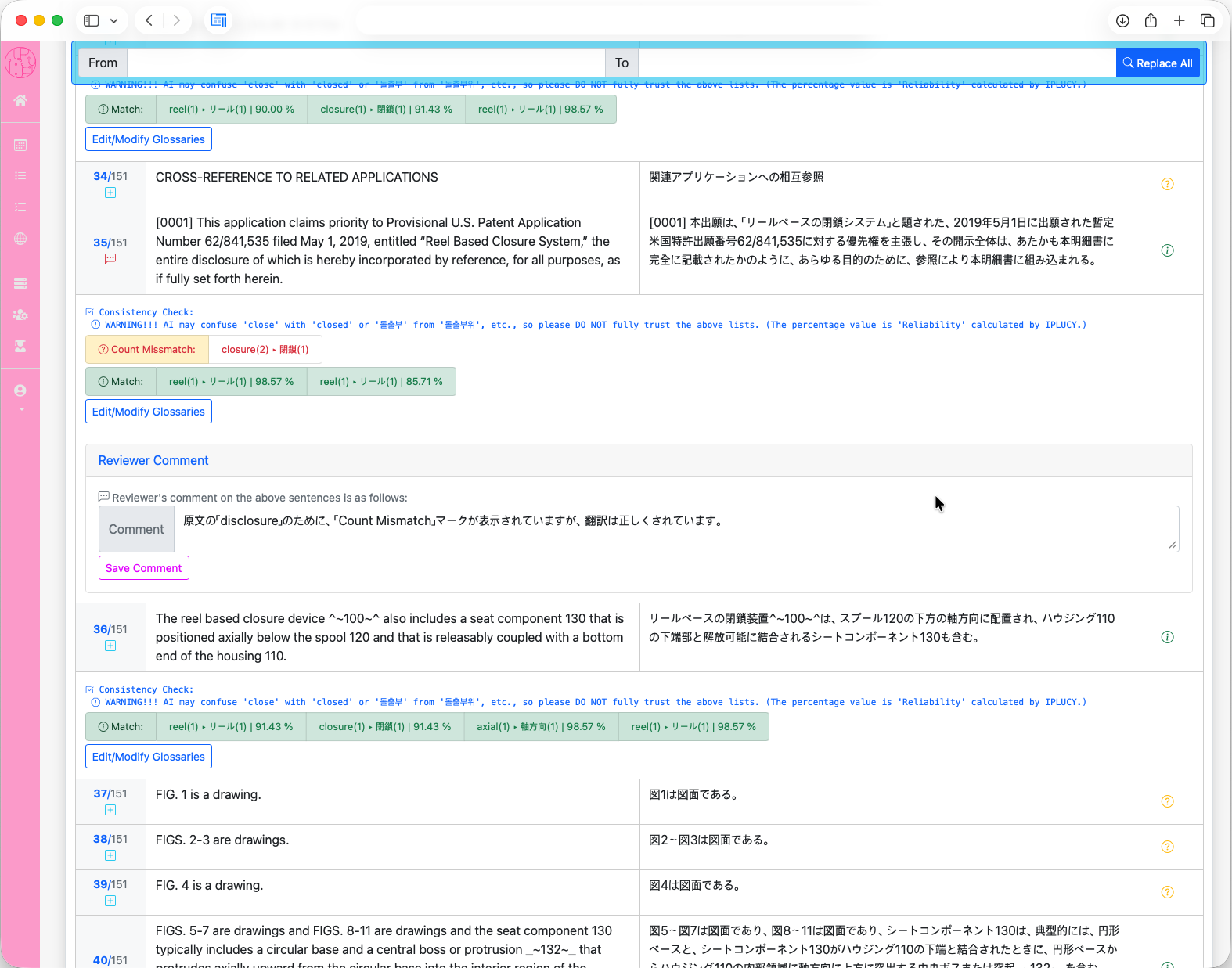Show tab overview icon
The height and width of the screenshot is (968, 1232).
1207,20
